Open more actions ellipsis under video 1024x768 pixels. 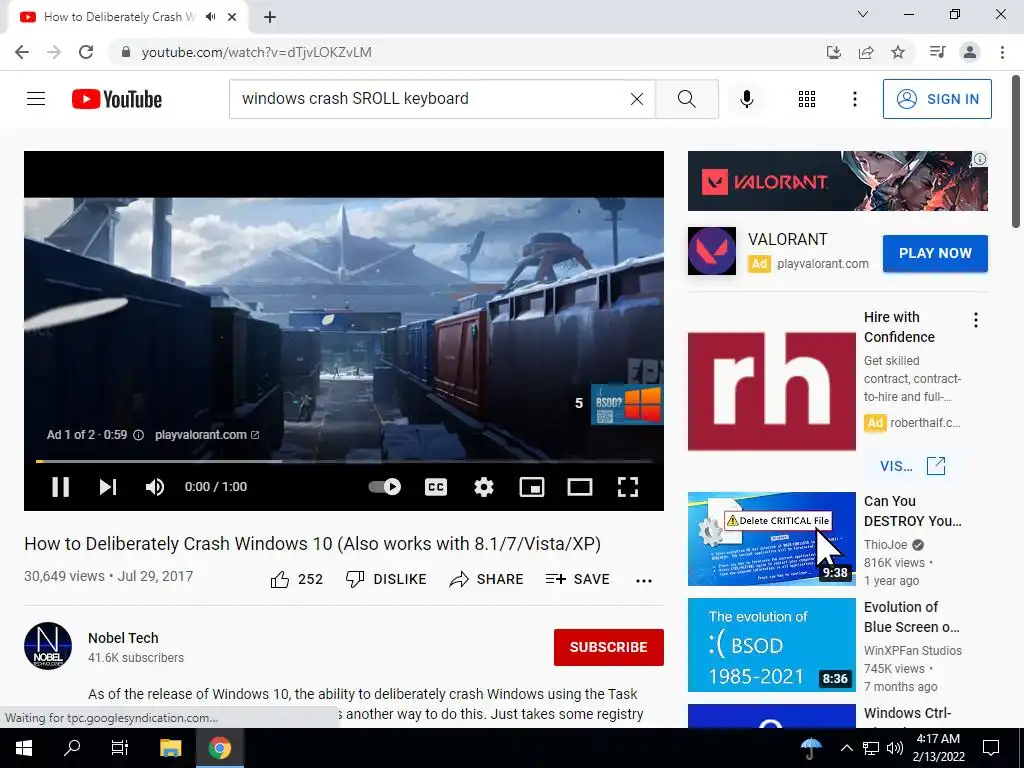pyautogui.click(x=644, y=581)
